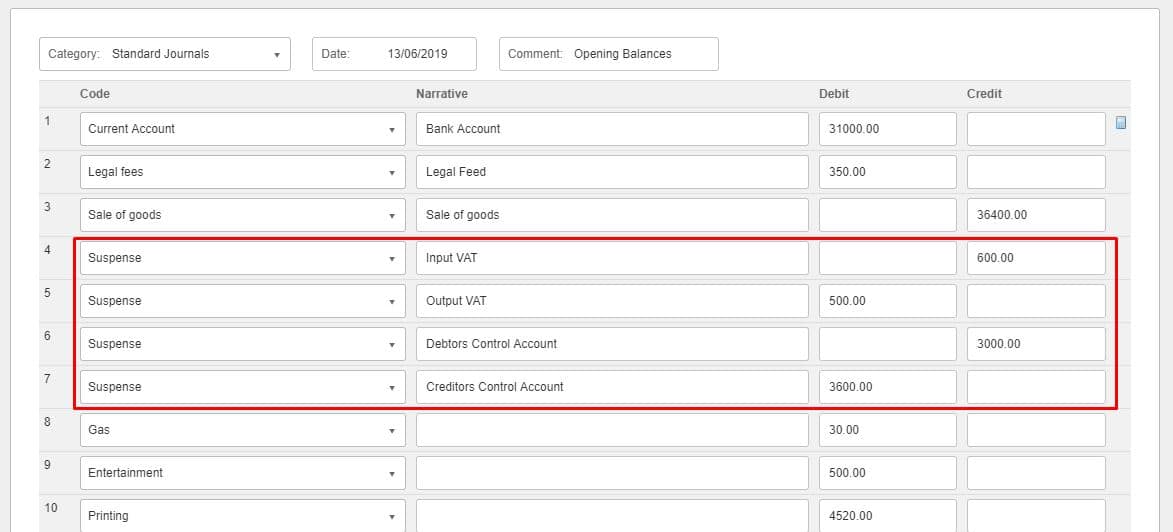Click the credit field showing 36400.00

pos(1035,215)
